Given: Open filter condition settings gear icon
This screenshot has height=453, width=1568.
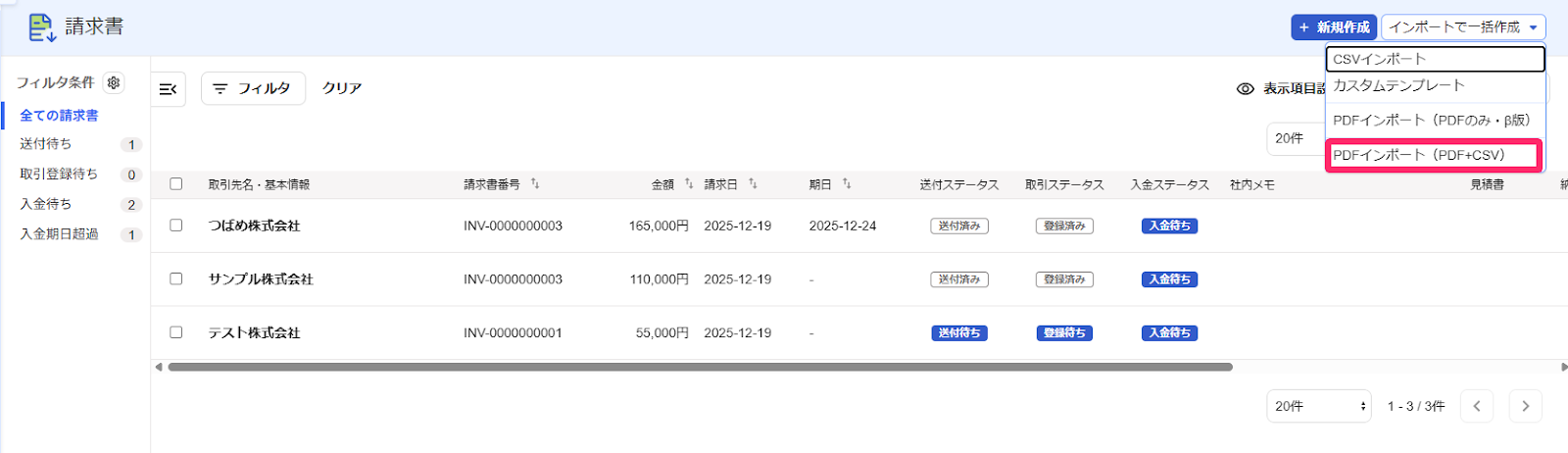Looking at the screenshot, I should [x=114, y=83].
